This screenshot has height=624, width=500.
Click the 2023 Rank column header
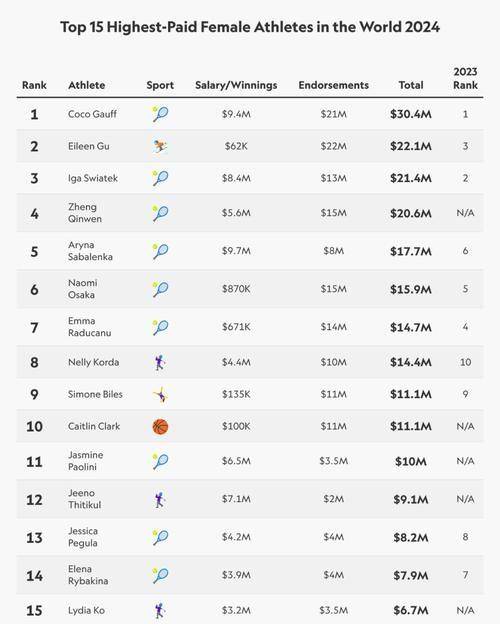pos(465,78)
